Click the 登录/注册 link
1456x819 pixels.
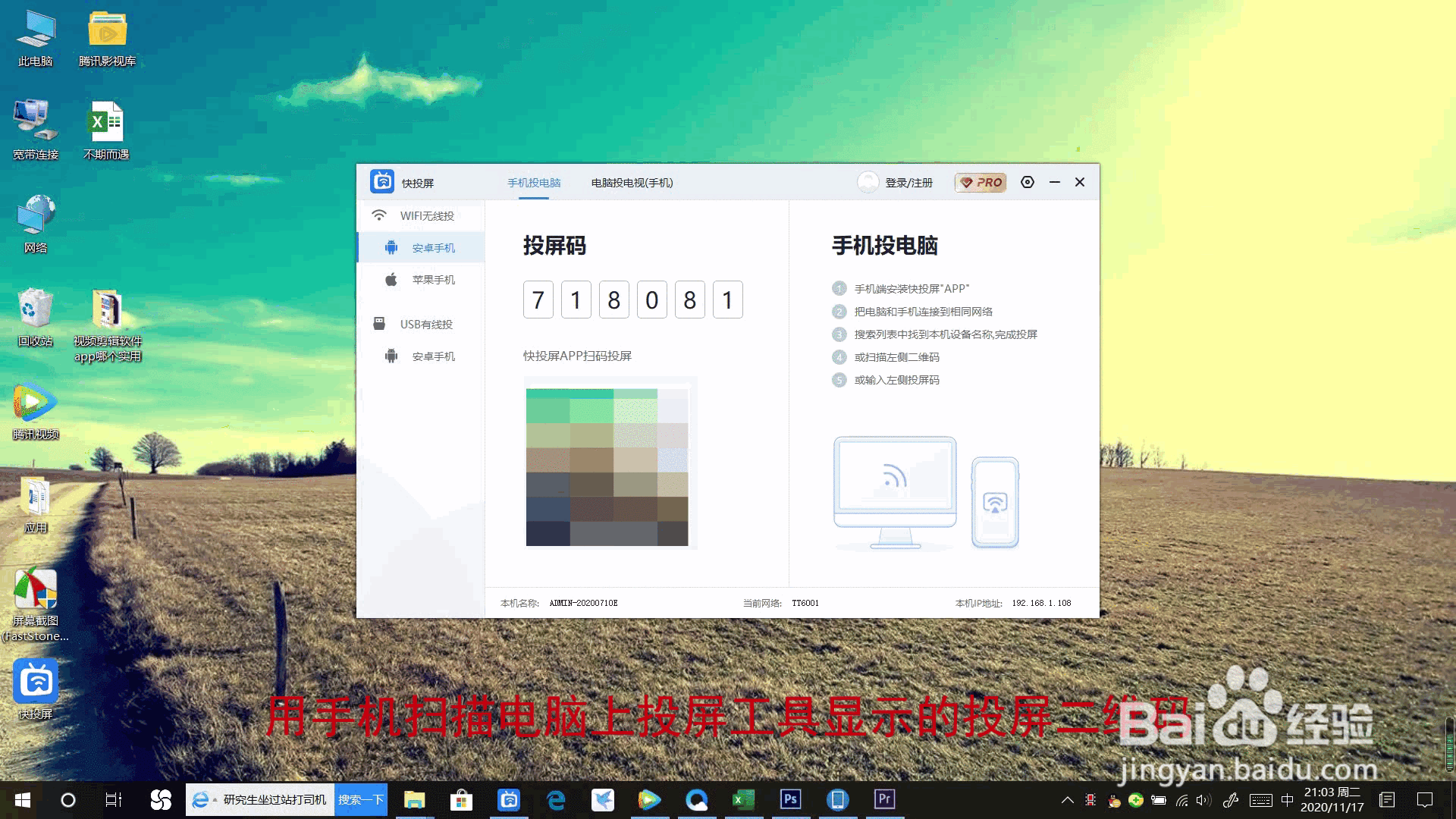tap(908, 183)
